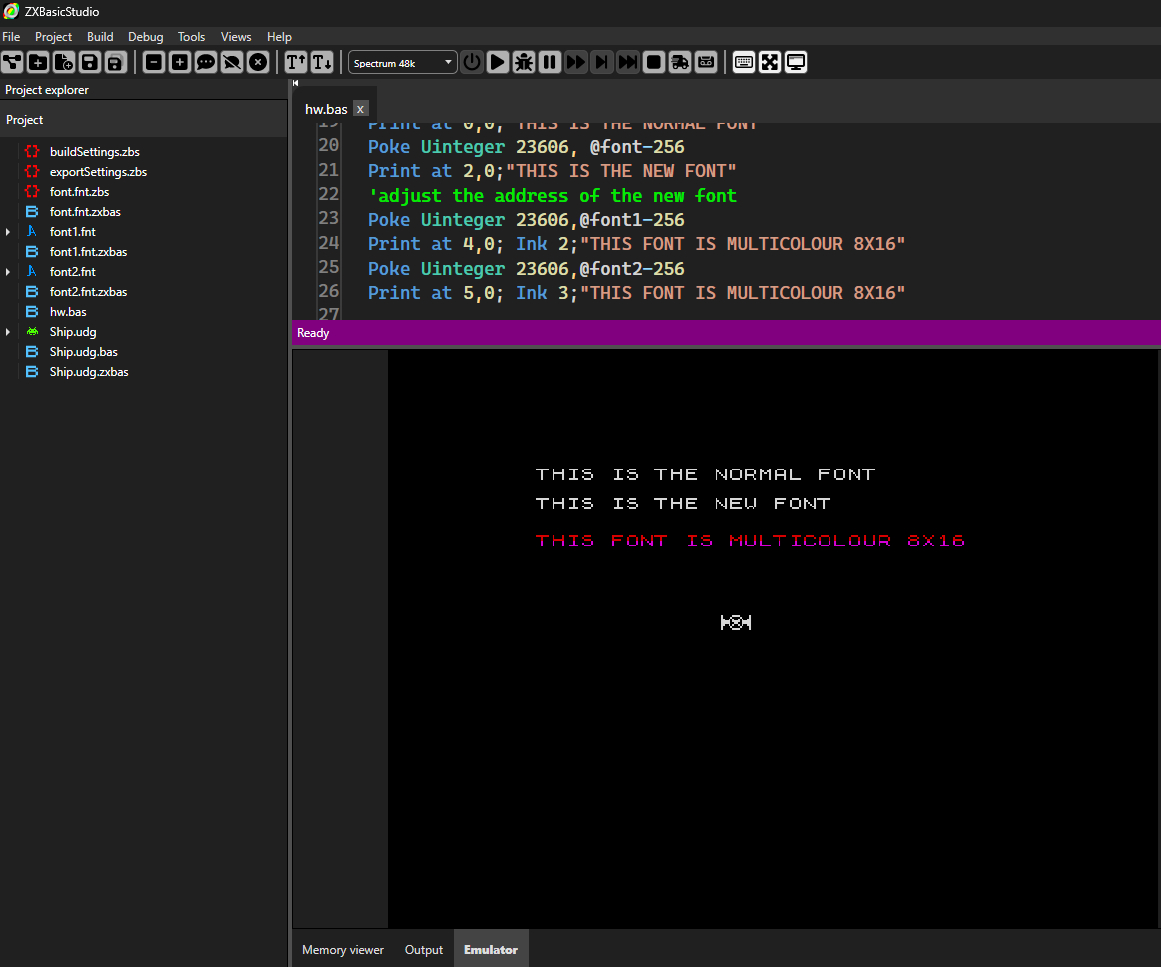
Task: Switch to the Memory viewer tab
Action: pyautogui.click(x=343, y=950)
